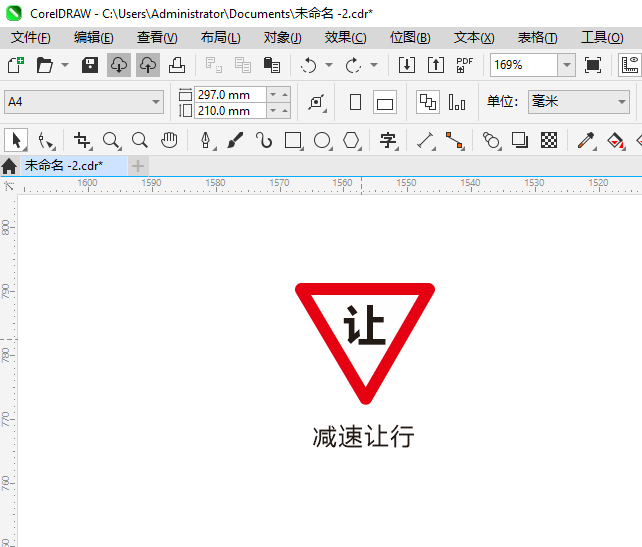Viewport: 642px width, 547px height.
Task: Click the 169% zoom level field
Action: pyautogui.click(x=524, y=65)
